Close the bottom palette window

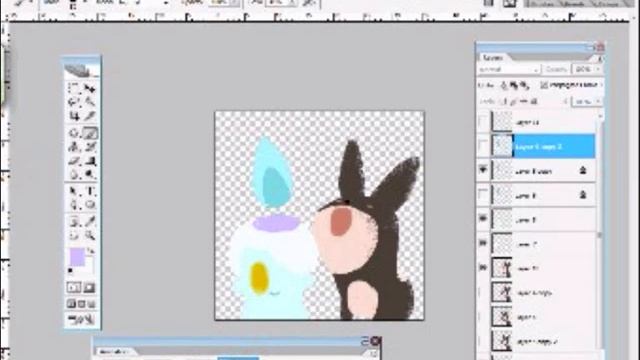point(375,341)
